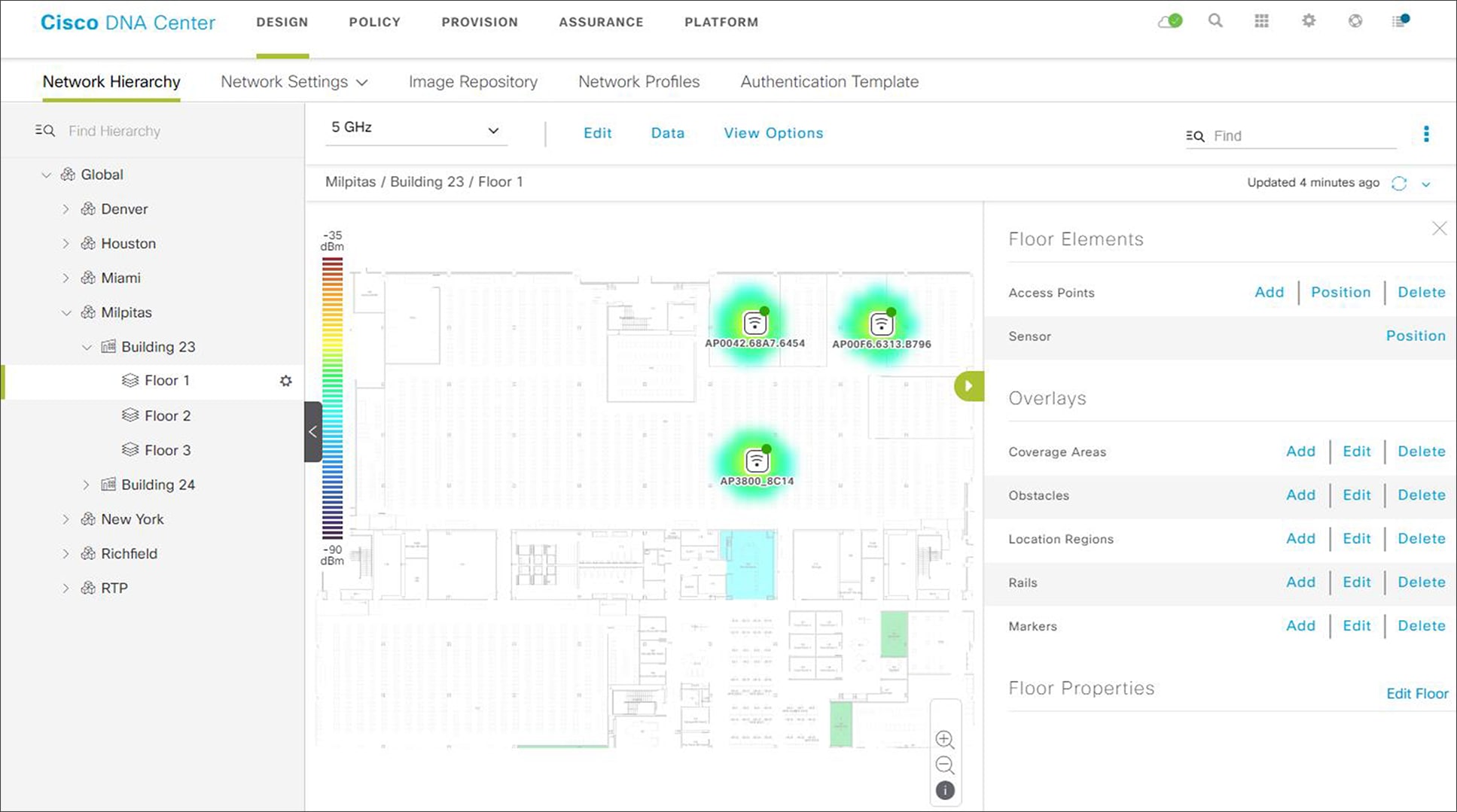Open the PLATFORM menu
The height and width of the screenshot is (812, 1457).
[x=721, y=23]
